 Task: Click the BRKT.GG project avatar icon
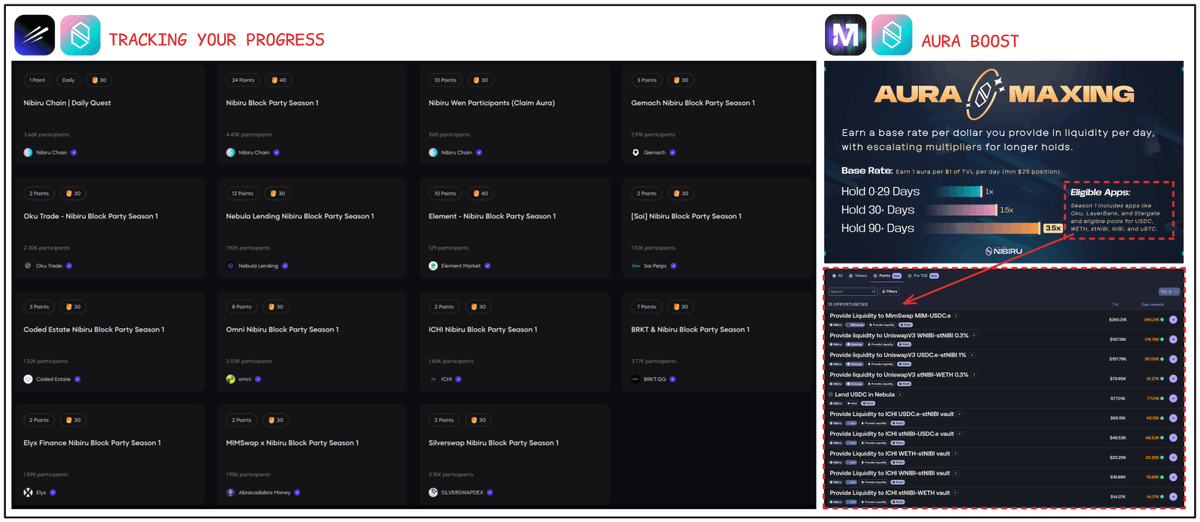point(635,379)
